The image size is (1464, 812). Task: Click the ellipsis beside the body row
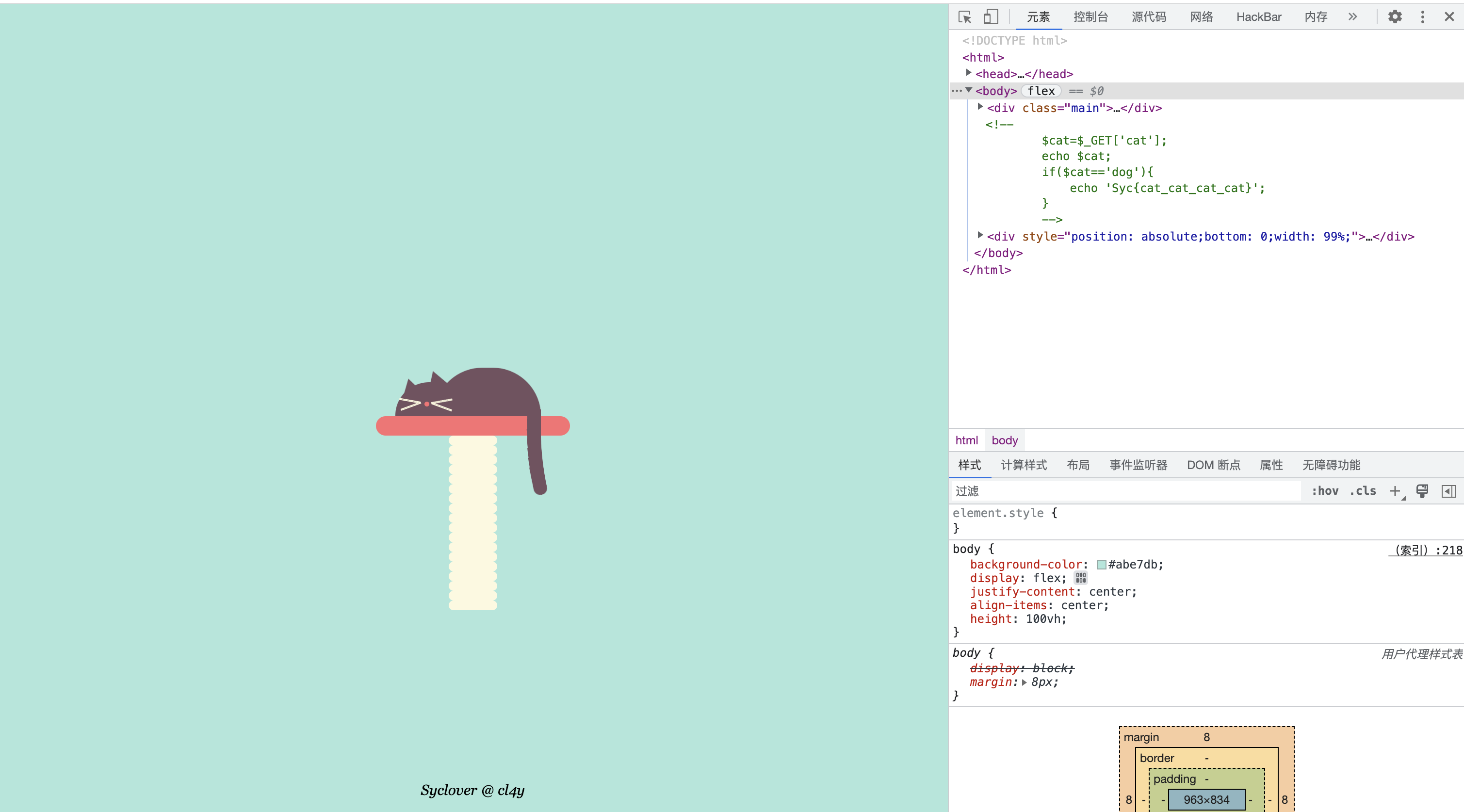[x=957, y=91]
